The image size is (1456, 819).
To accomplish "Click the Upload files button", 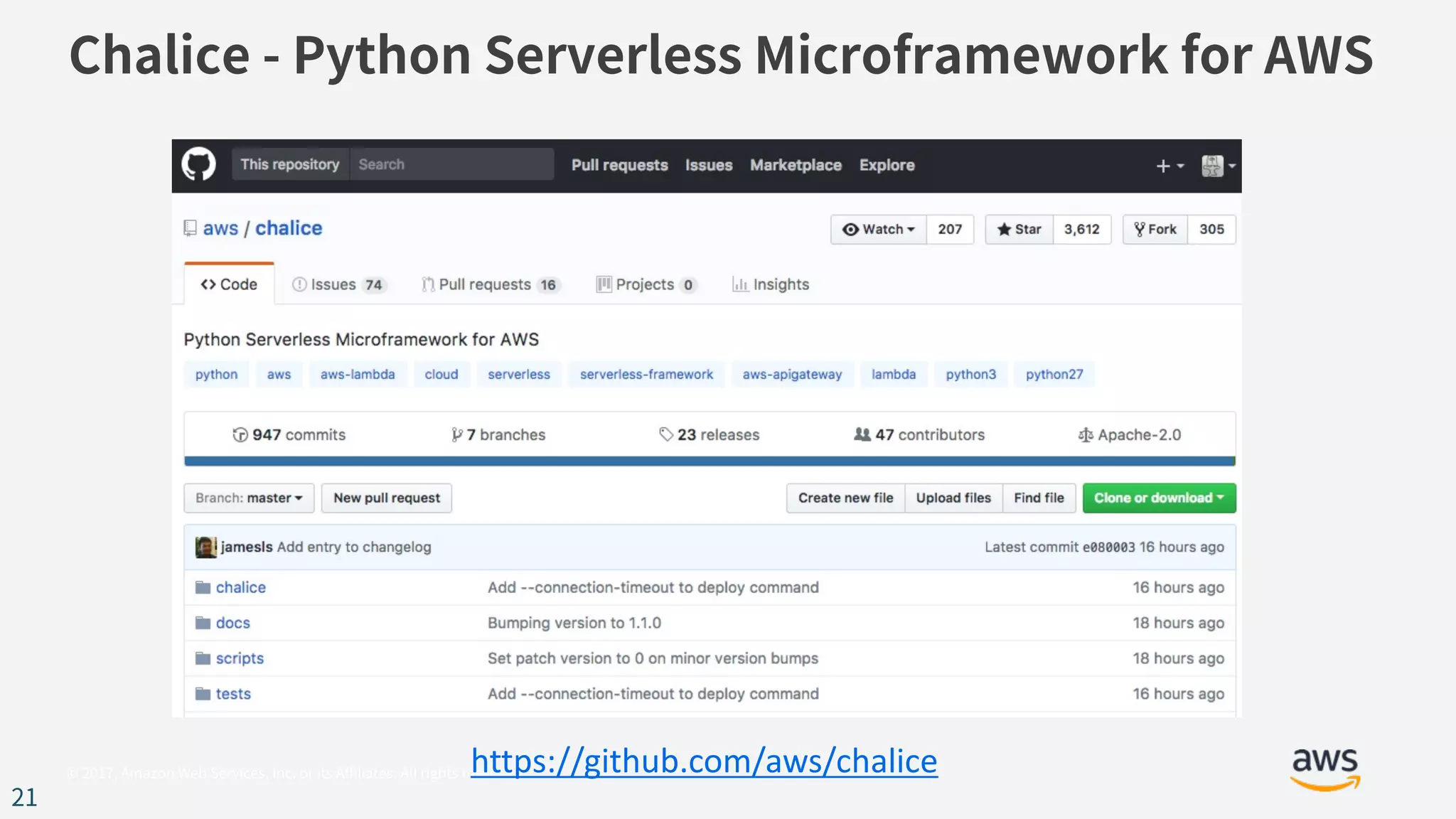I will tap(953, 498).
